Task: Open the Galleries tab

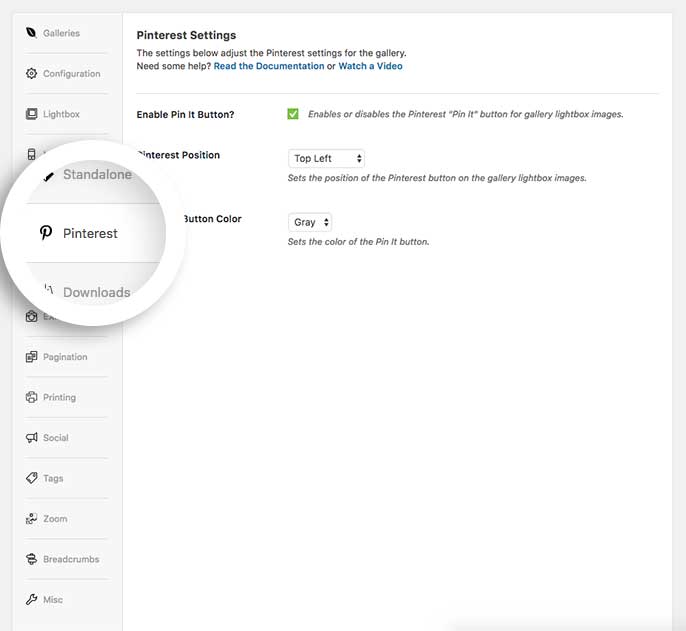Action: [x=61, y=33]
